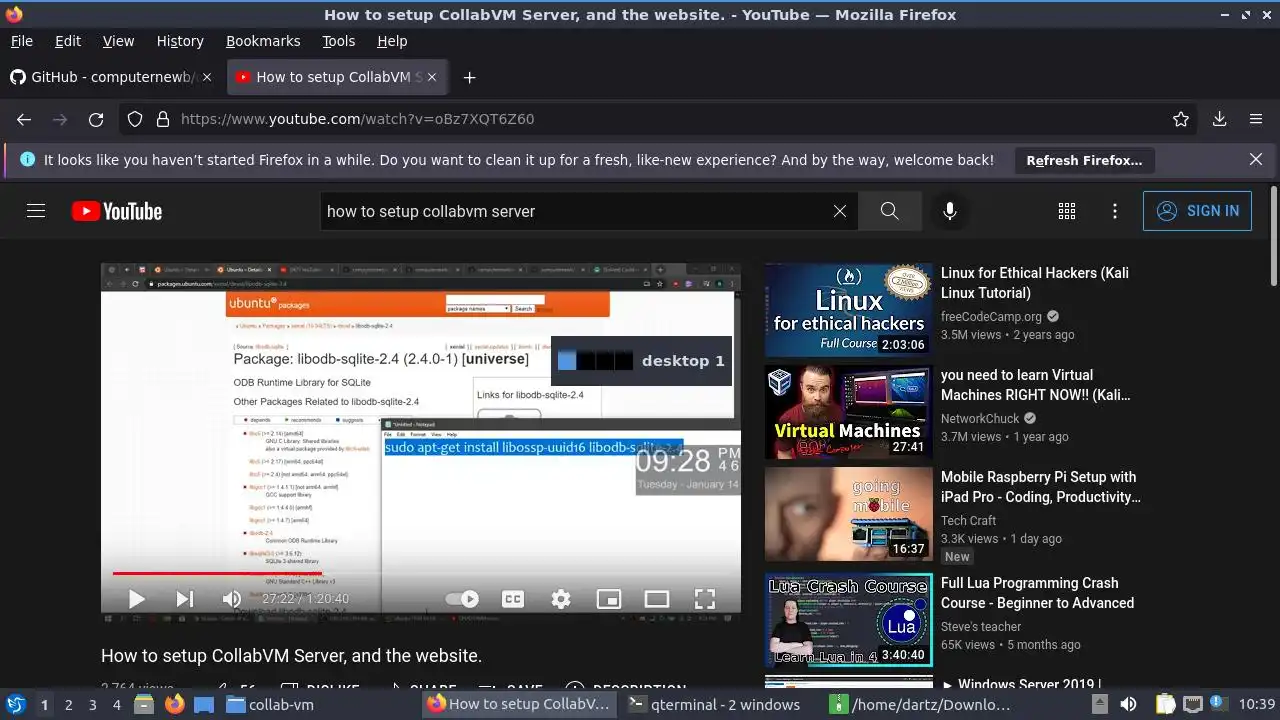Start voice search with microphone
Viewport: 1280px width, 720px height.
pos(950,211)
